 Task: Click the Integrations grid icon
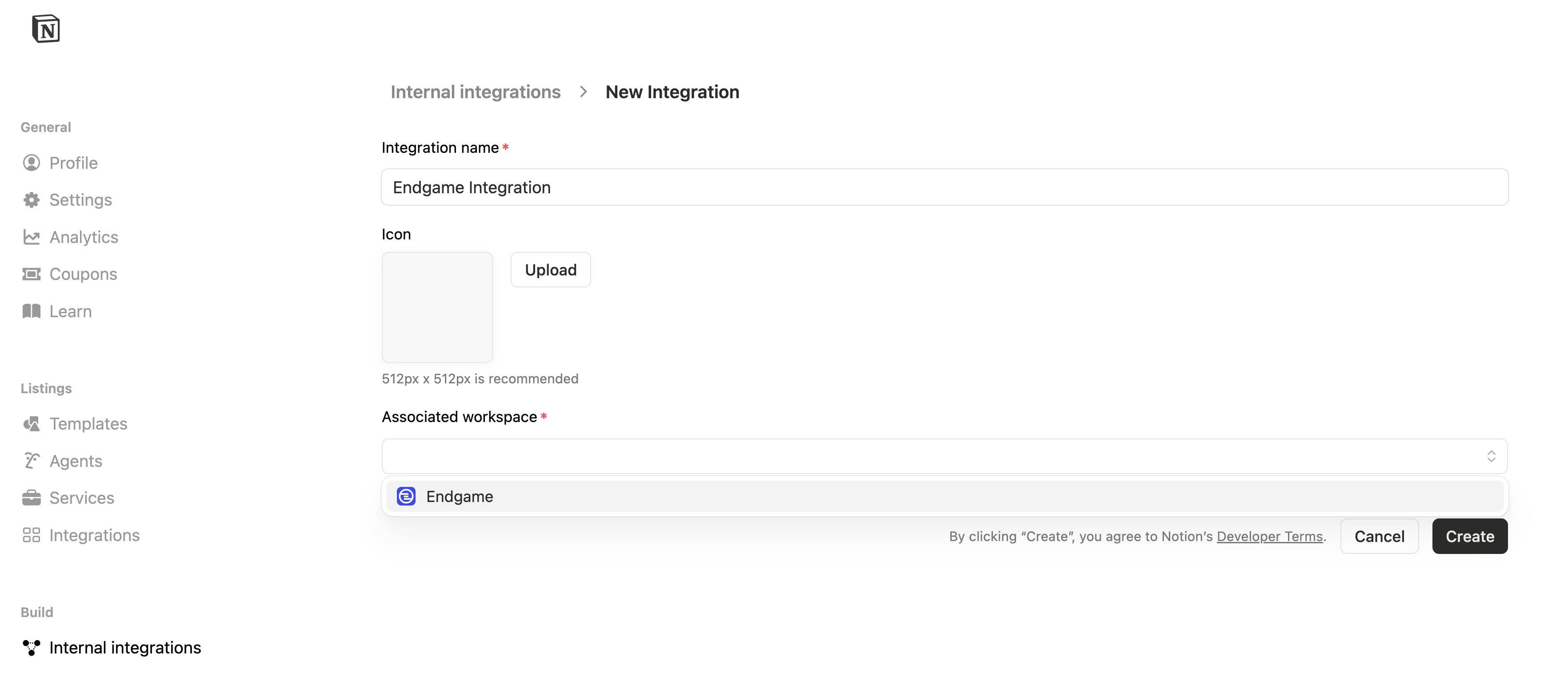(x=32, y=535)
